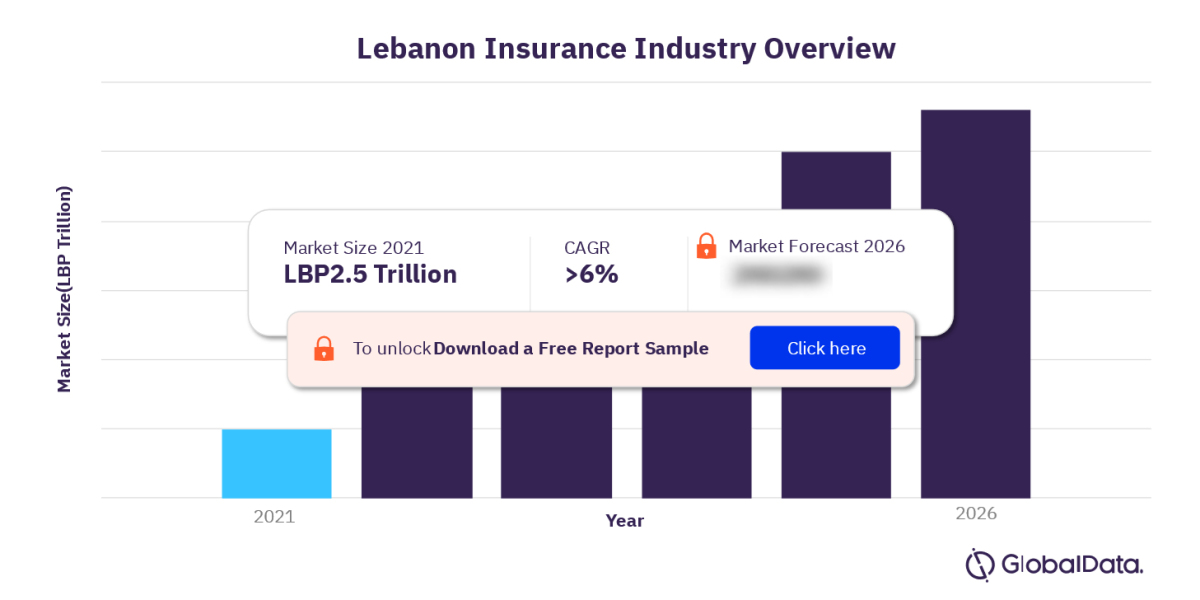
Task: Open the Download a Free Report Sample link
Action: click(x=570, y=348)
